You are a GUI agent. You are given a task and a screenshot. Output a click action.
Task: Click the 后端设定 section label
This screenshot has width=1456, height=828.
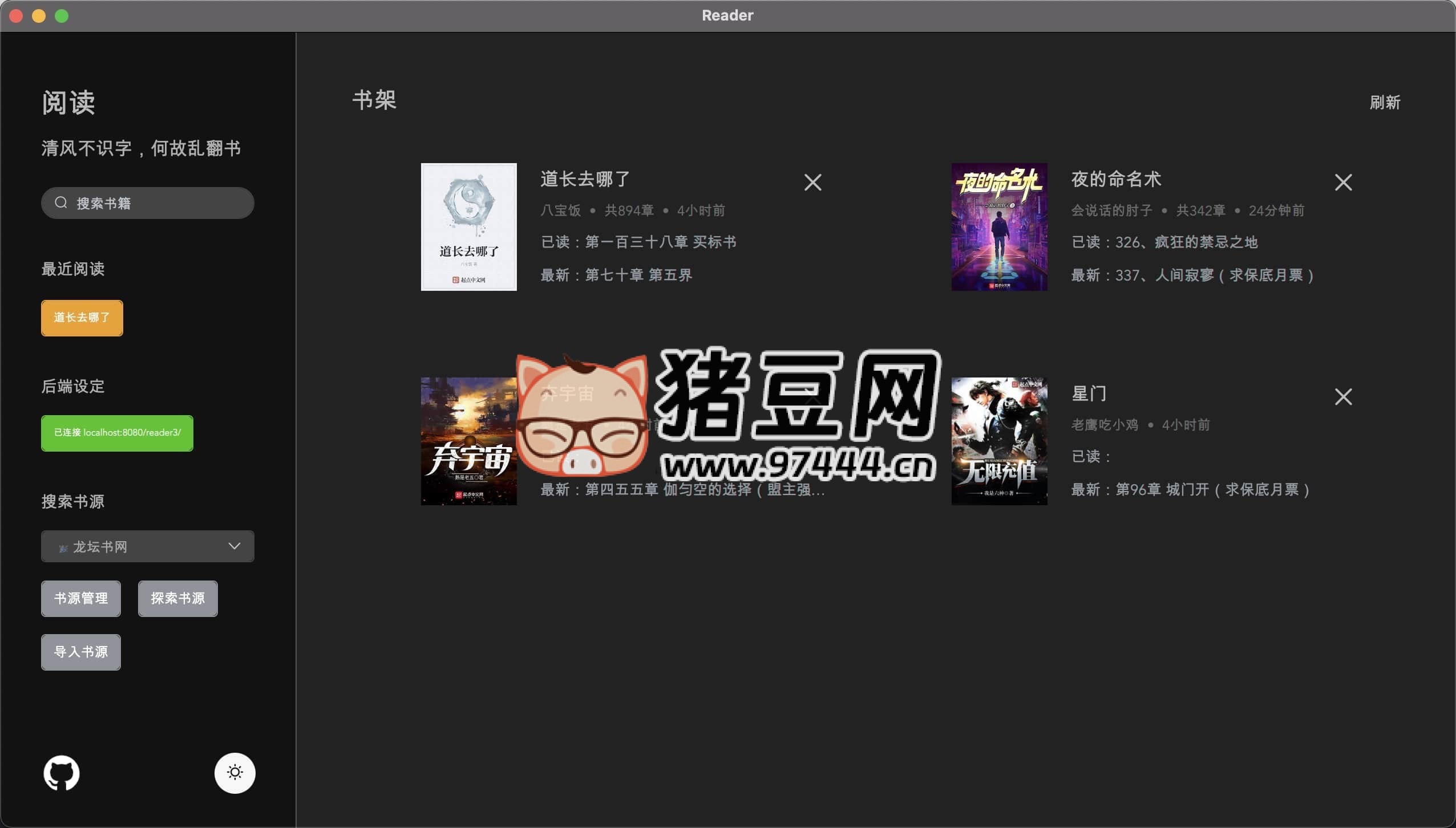(x=73, y=386)
